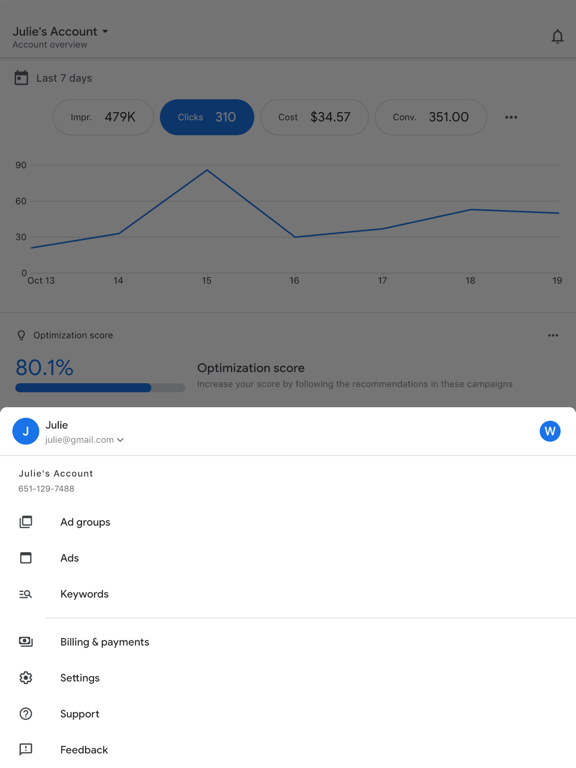Image resolution: width=576 pixels, height=768 pixels.
Task: Open the calendar date range icon
Action: (x=21, y=78)
